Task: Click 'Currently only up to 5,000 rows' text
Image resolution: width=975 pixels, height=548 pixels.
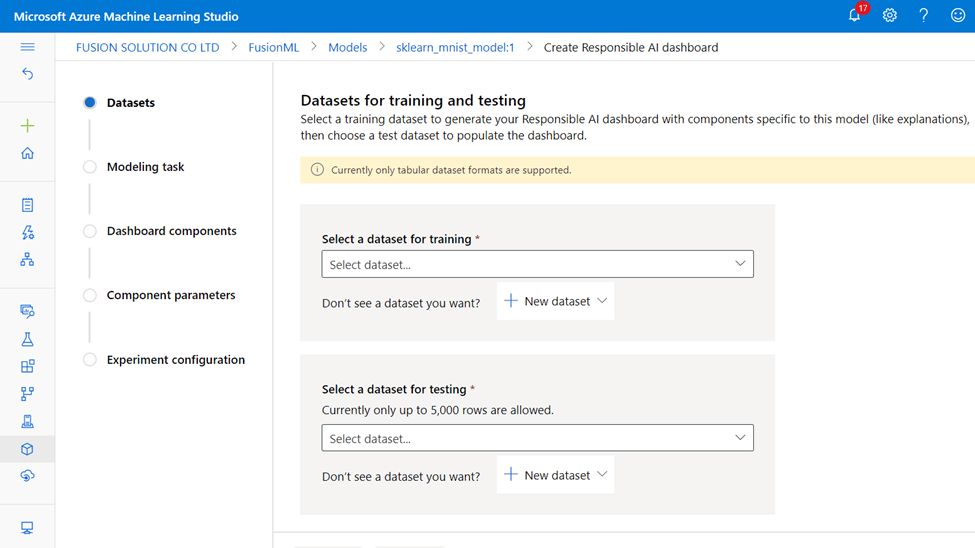Action: pos(438,410)
